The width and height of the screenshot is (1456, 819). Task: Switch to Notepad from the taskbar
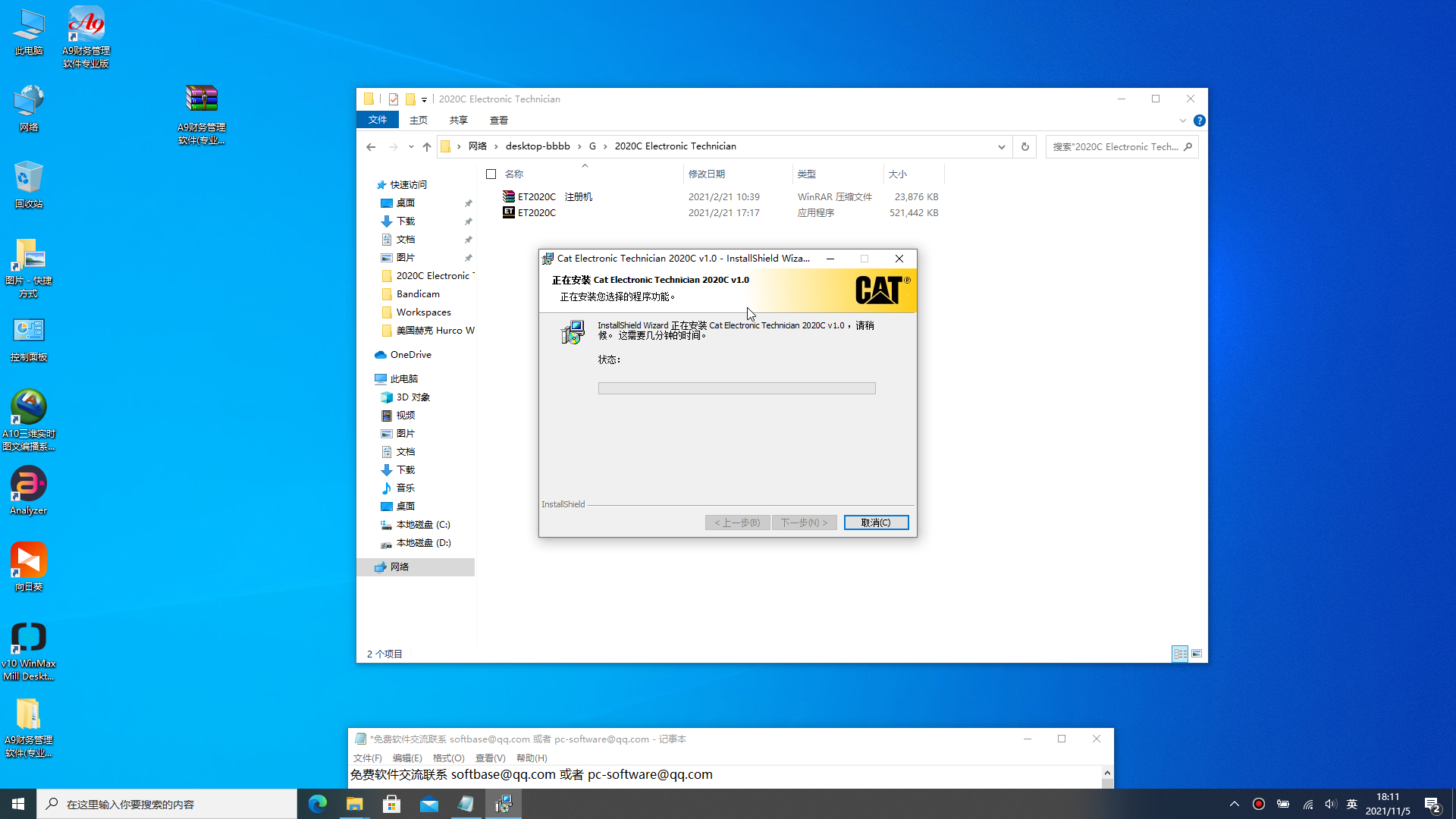[466, 804]
